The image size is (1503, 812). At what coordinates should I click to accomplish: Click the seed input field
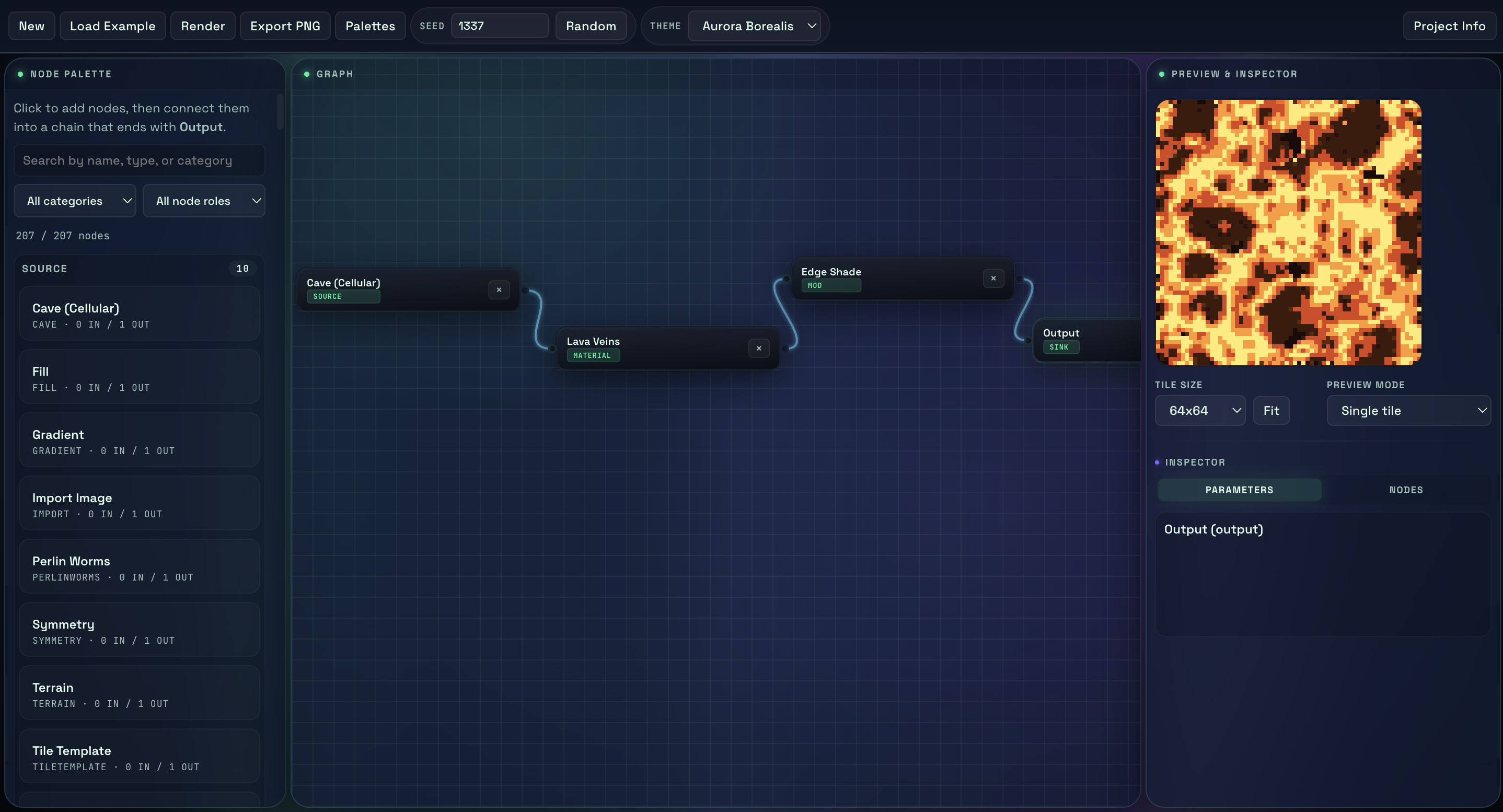click(499, 26)
